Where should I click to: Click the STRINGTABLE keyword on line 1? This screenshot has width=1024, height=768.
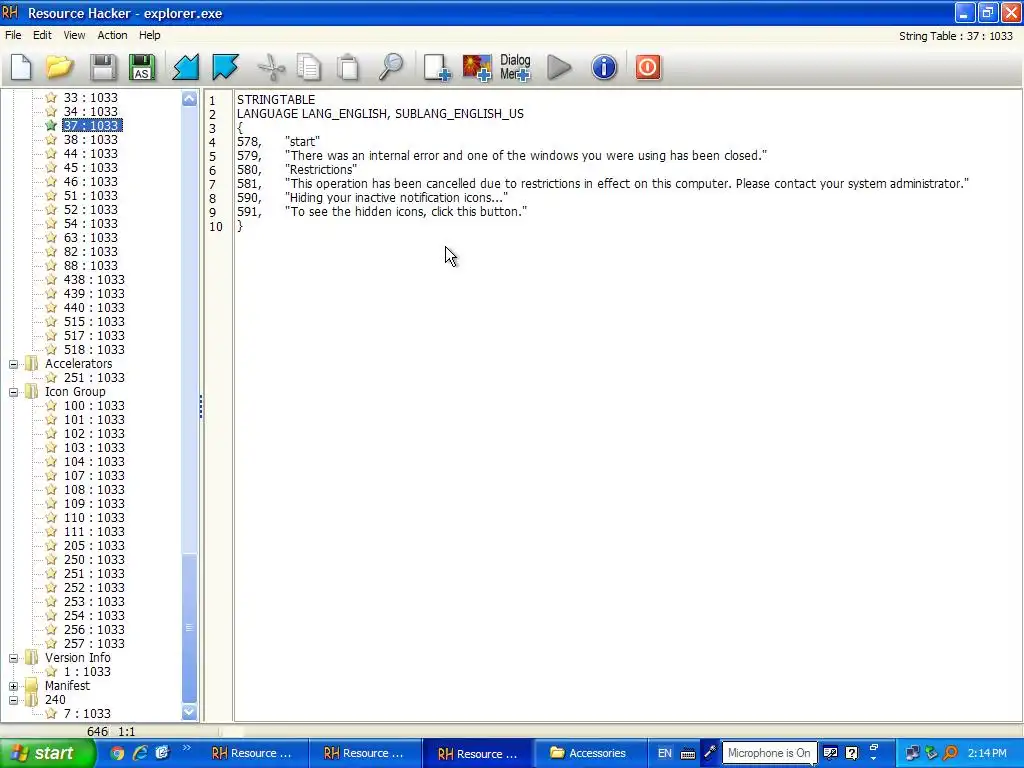[276, 99]
